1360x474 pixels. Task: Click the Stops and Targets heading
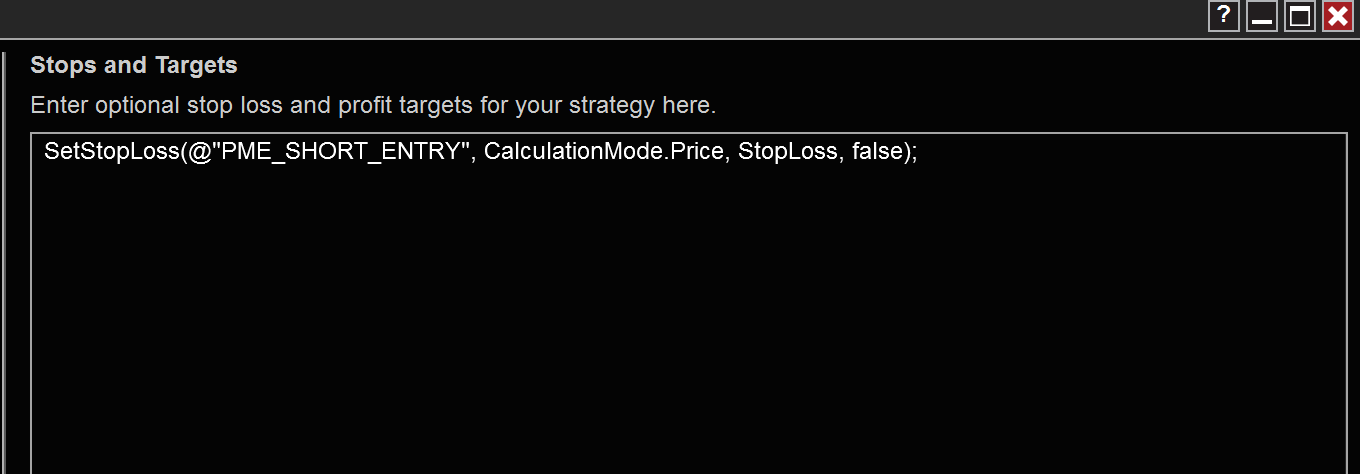[134, 66]
